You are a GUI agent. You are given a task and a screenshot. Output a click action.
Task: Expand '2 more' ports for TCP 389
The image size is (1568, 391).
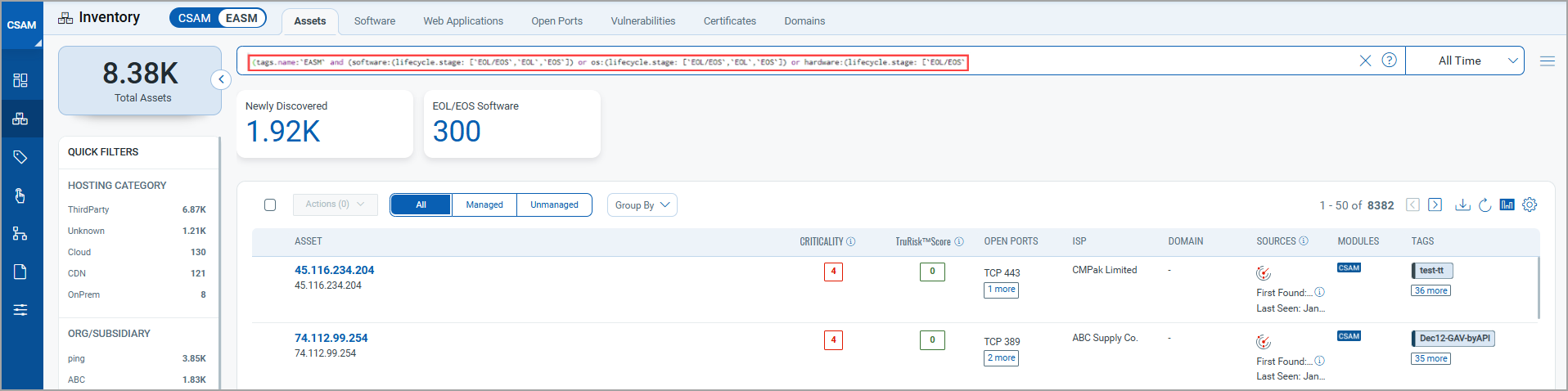tap(1001, 358)
